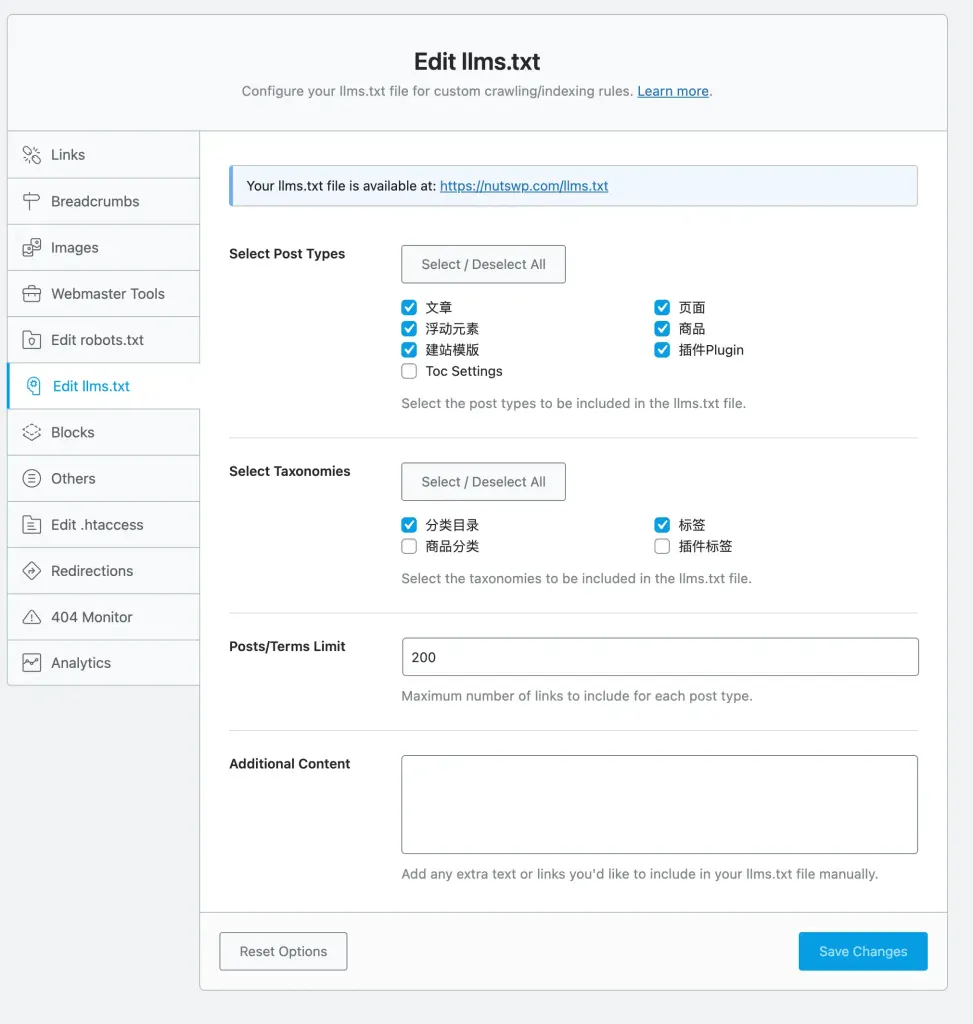973x1024 pixels.
Task: Enable the Toc Settings checkbox
Action: click(x=409, y=371)
